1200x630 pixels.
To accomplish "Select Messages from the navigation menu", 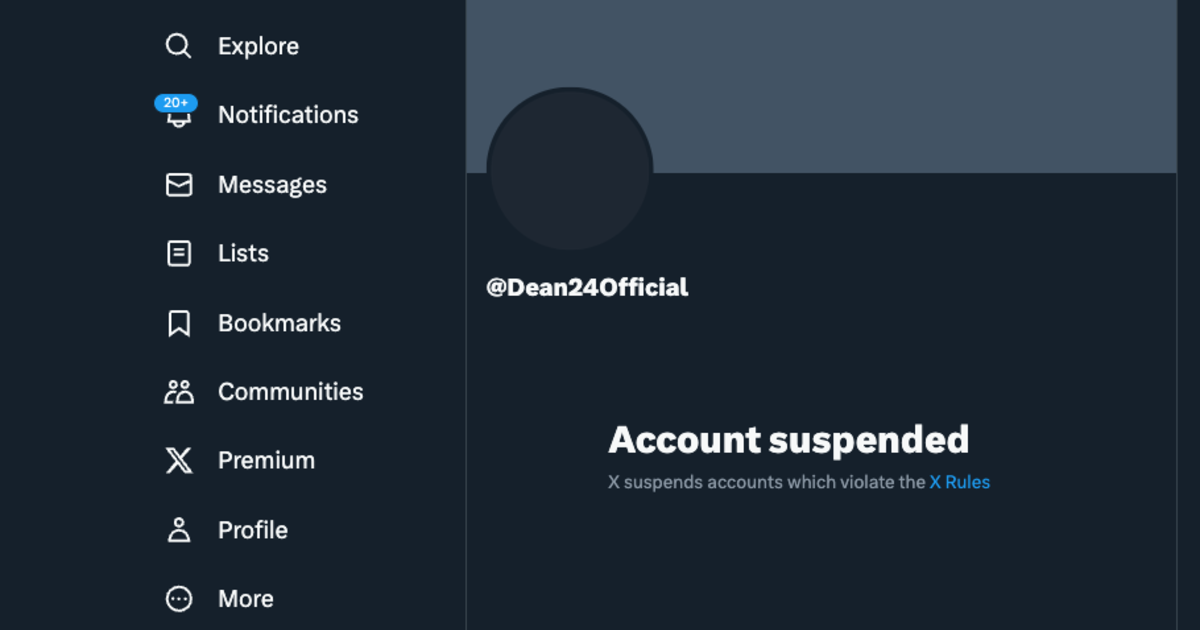I will tap(271, 184).
